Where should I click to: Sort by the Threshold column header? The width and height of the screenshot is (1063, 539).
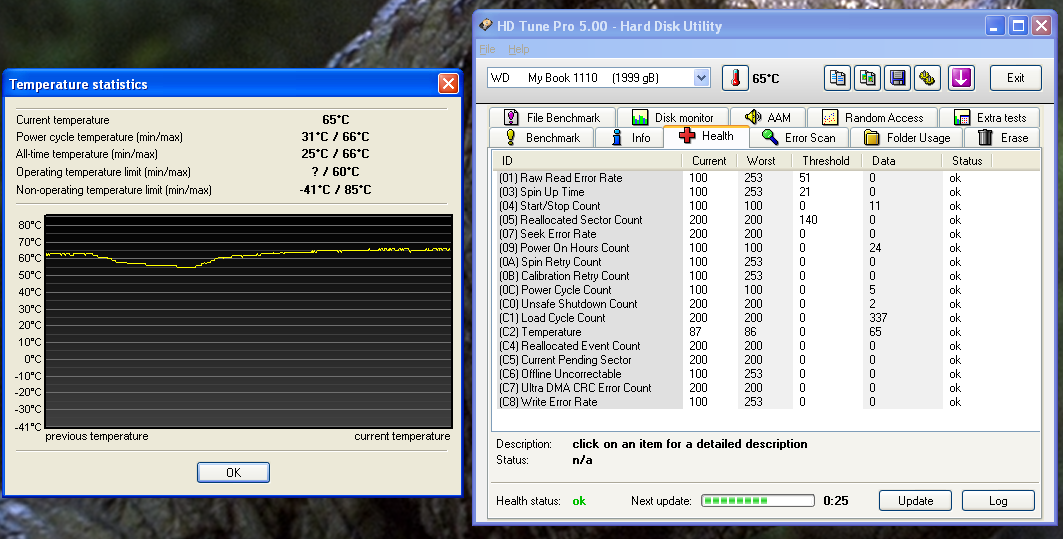click(826, 161)
